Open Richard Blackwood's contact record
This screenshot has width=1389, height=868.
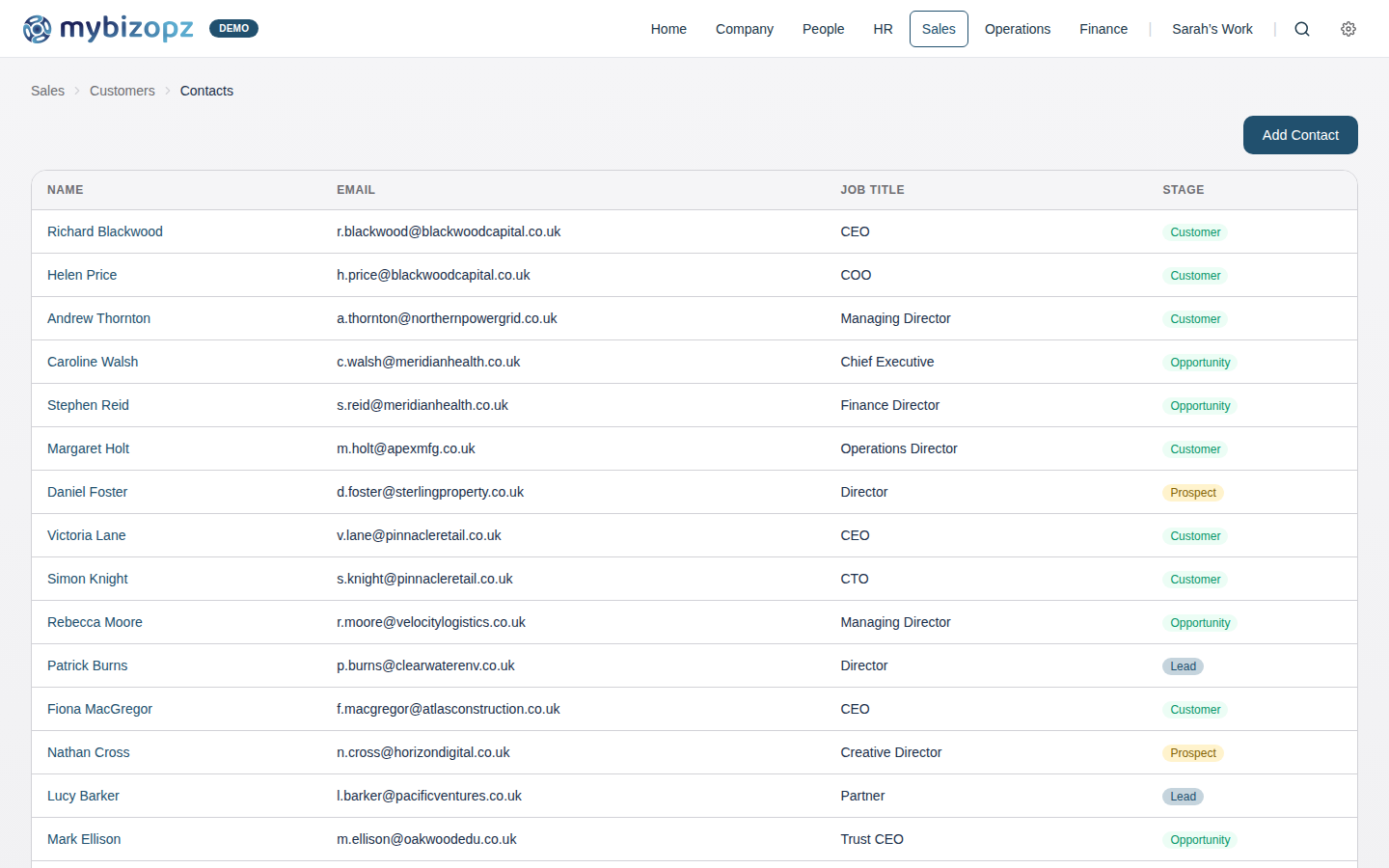[104, 231]
